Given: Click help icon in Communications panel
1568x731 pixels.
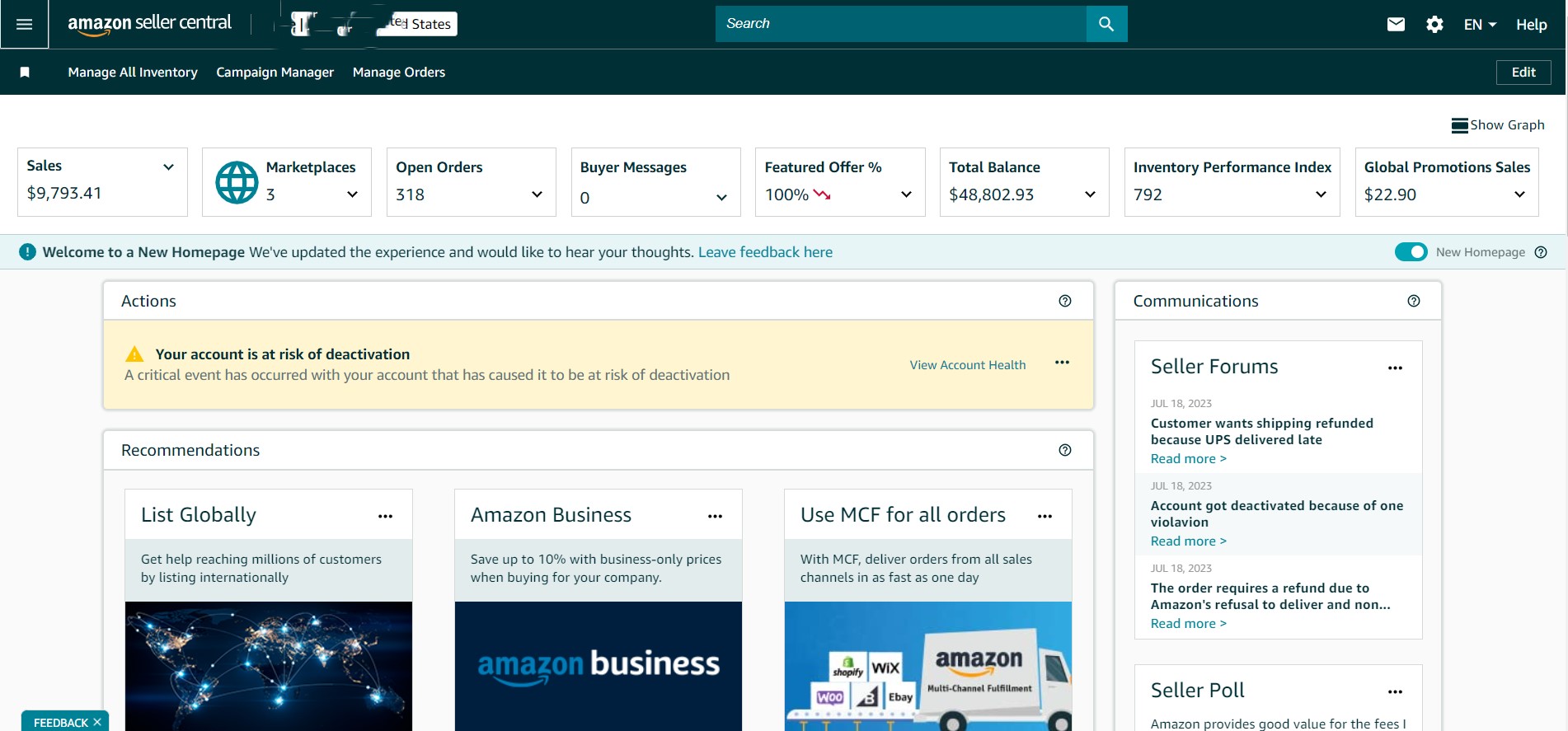Looking at the screenshot, I should (x=1414, y=301).
